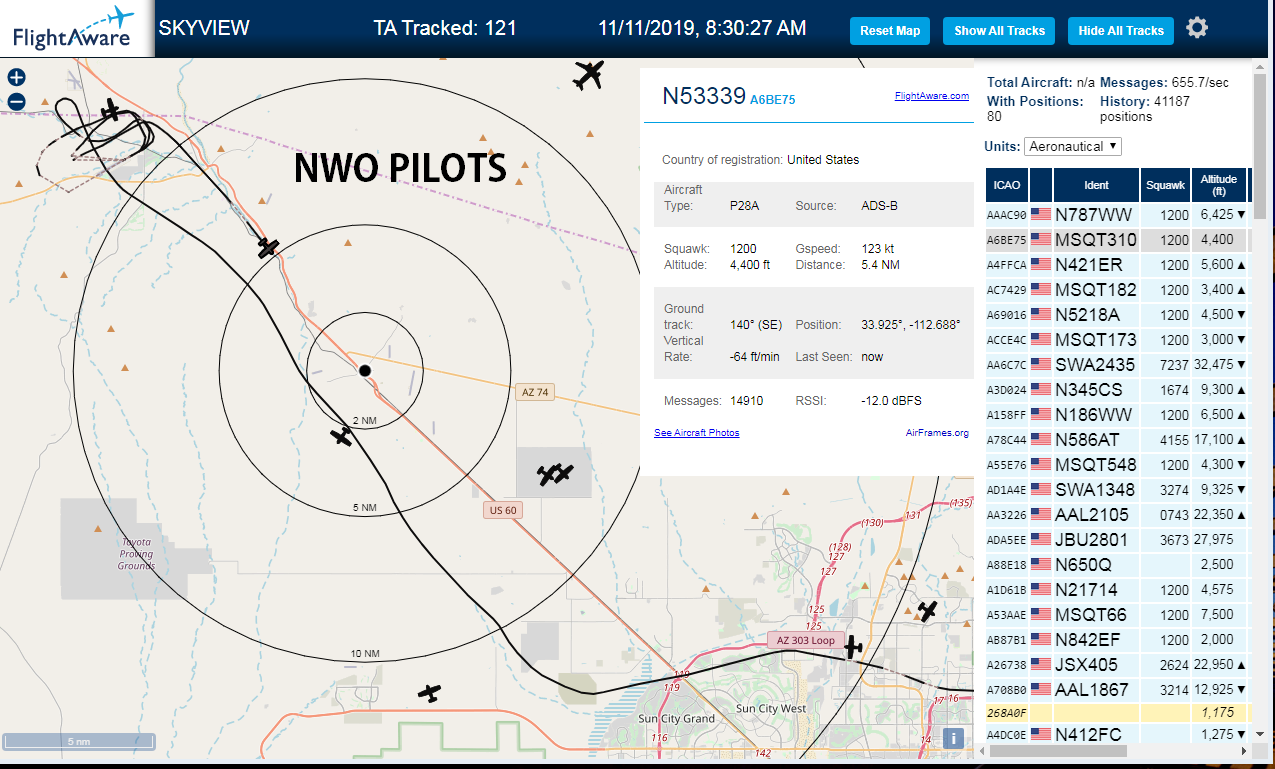Image resolution: width=1275 pixels, height=769 pixels.
Task: Sort by the blank flag column header
Action: (x=1041, y=185)
